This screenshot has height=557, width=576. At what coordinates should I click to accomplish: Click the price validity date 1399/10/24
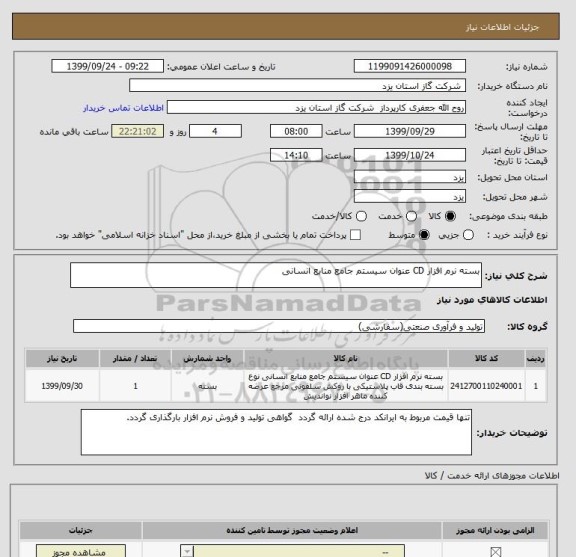[410, 155]
